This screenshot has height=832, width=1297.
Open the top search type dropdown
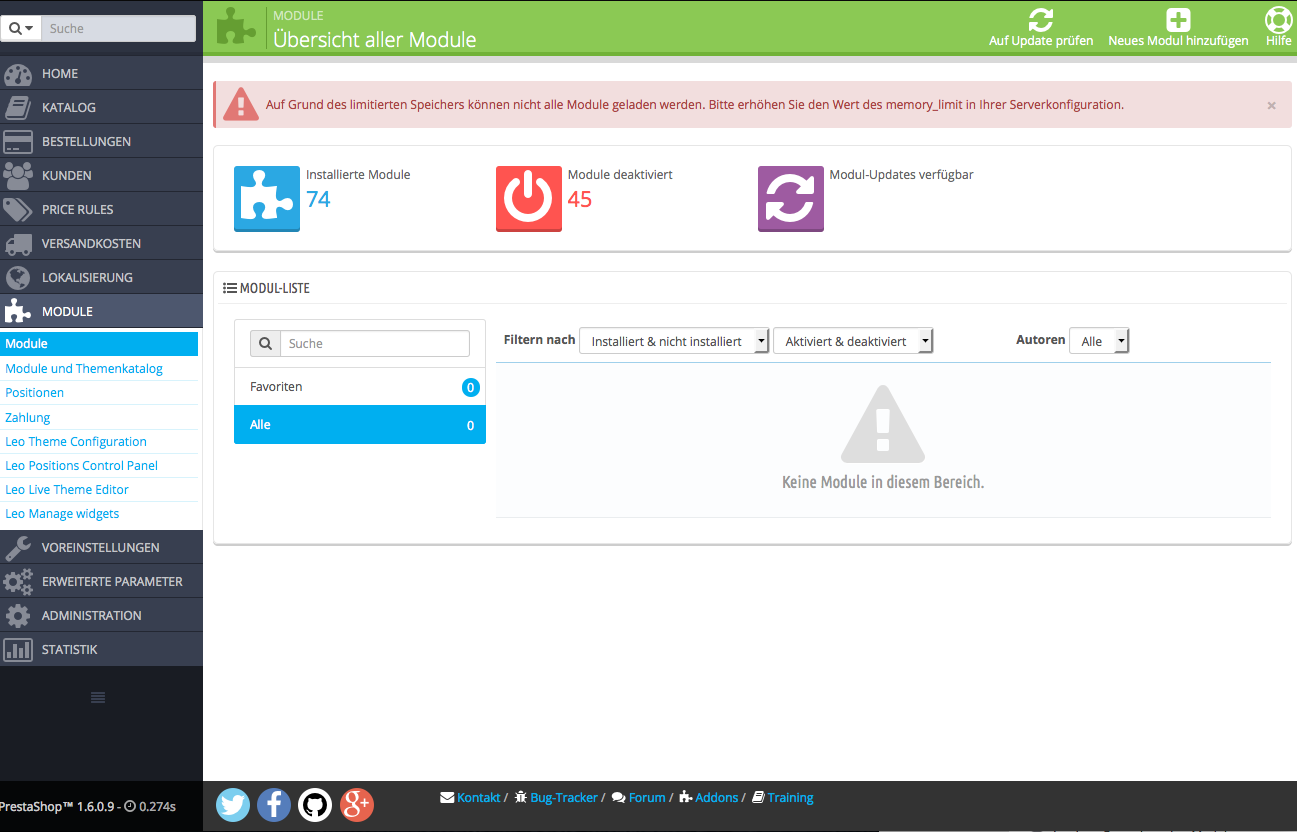point(21,29)
